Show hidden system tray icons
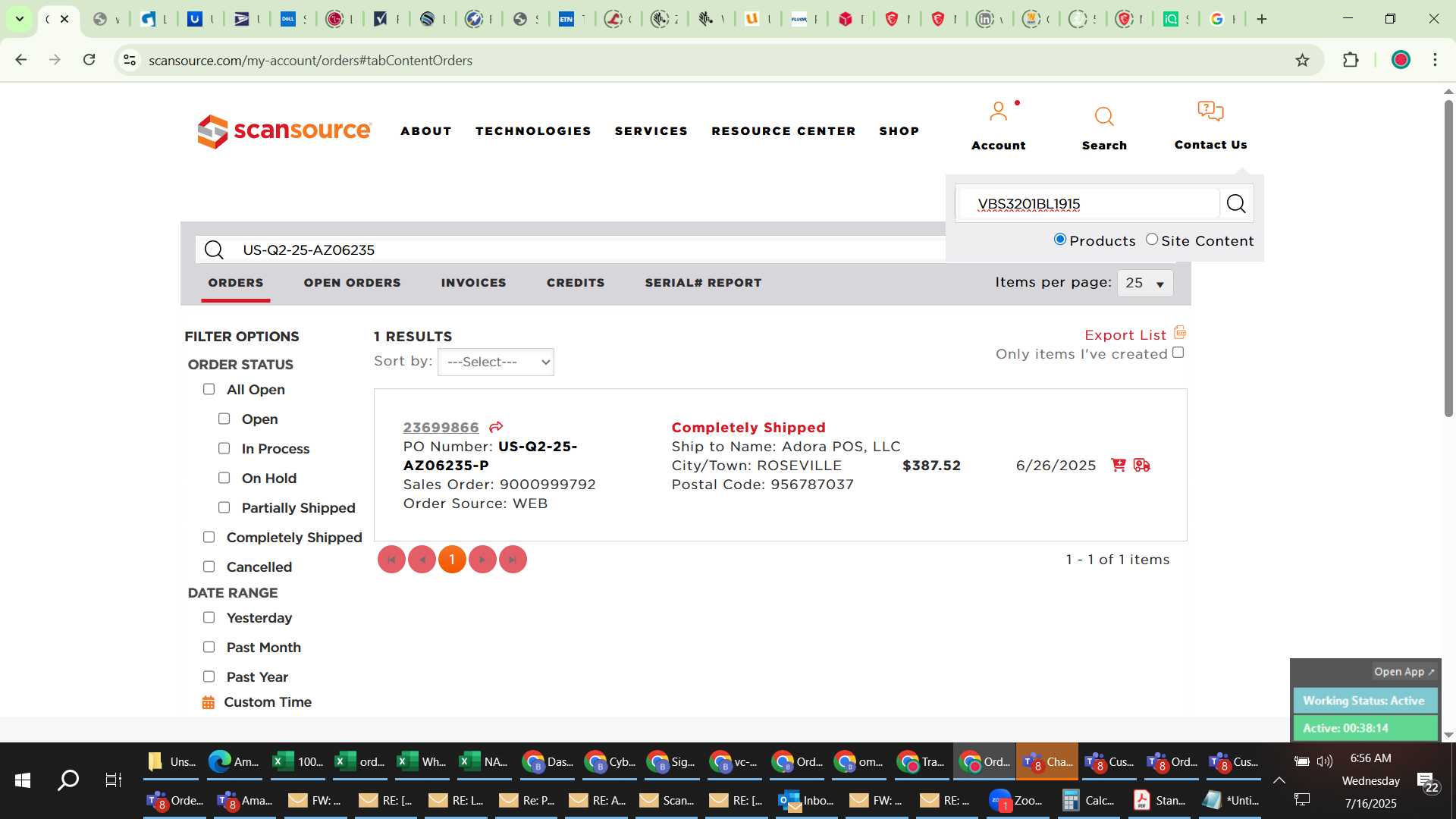The width and height of the screenshot is (1456, 819). coord(1279,780)
